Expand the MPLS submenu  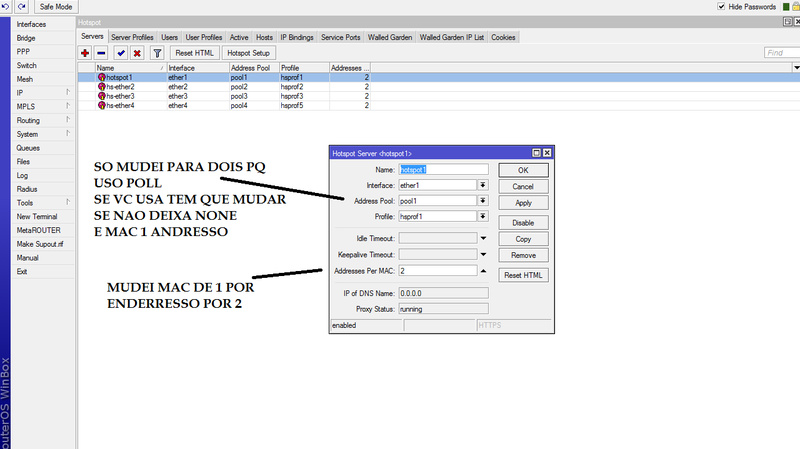[x=67, y=106]
